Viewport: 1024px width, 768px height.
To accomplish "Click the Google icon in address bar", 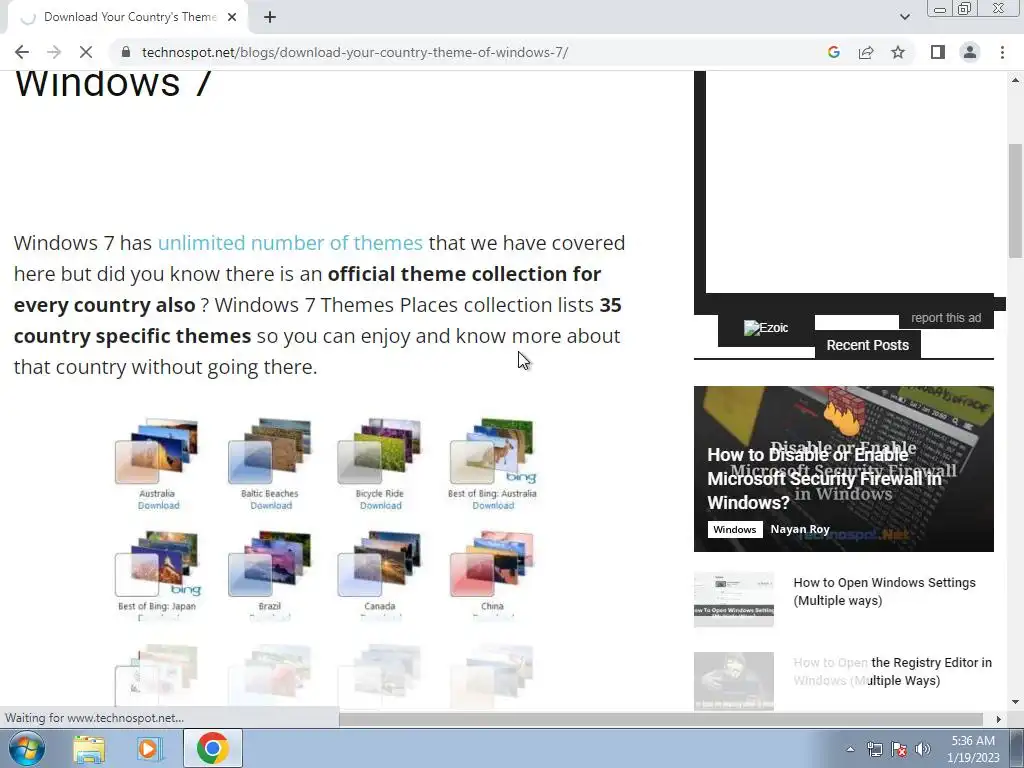I will point(833,52).
